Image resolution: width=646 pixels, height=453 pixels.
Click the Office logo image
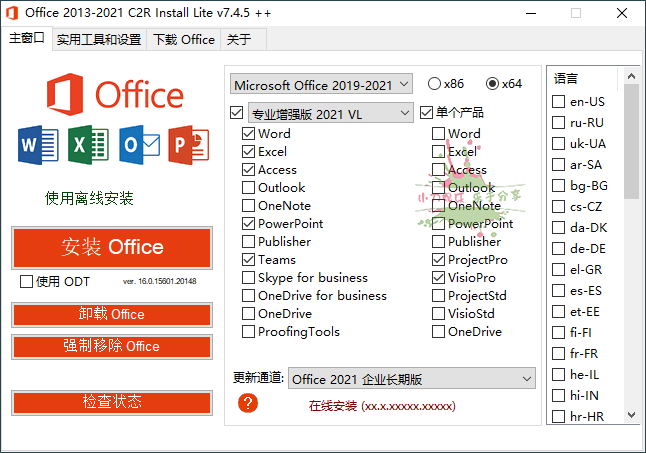pos(113,94)
